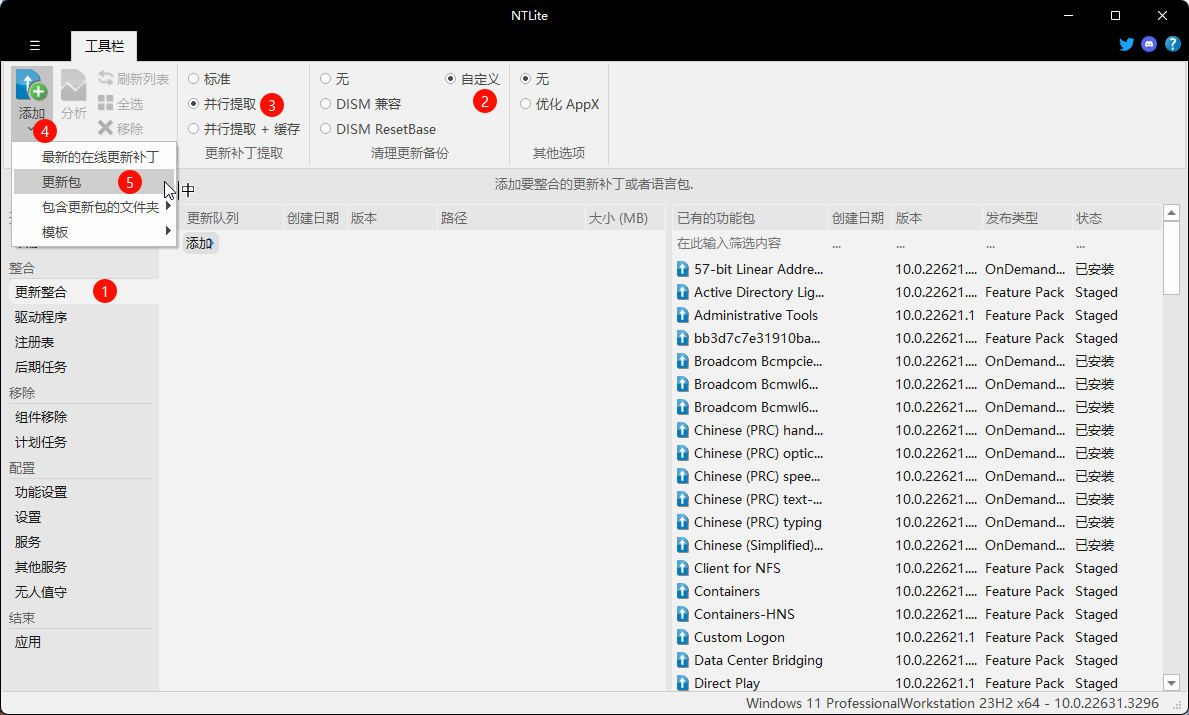Click the 全选 select-all icon
Image resolution: width=1189 pixels, height=715 pixels.
point(105,103)
